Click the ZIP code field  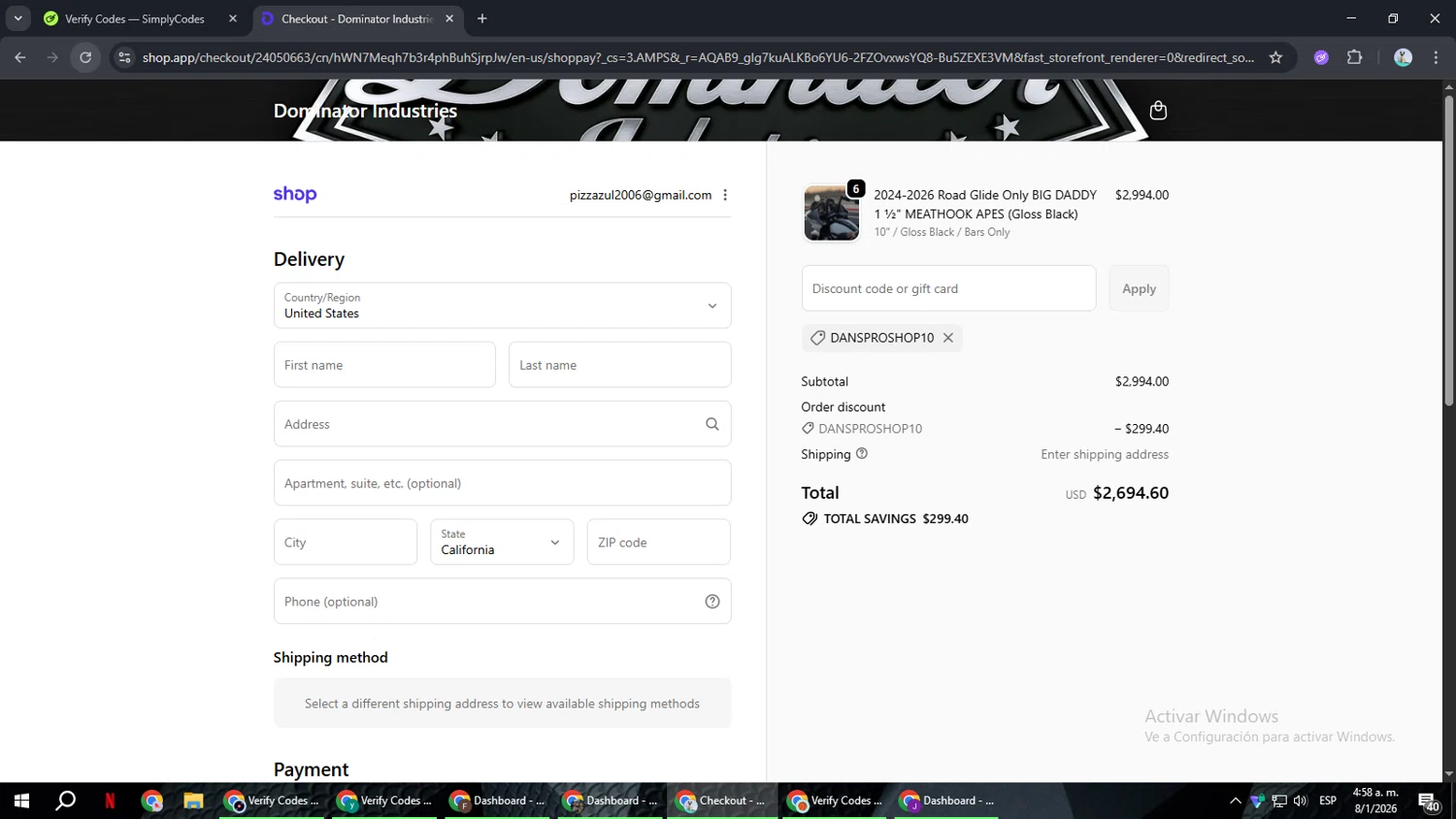[658, 541]
